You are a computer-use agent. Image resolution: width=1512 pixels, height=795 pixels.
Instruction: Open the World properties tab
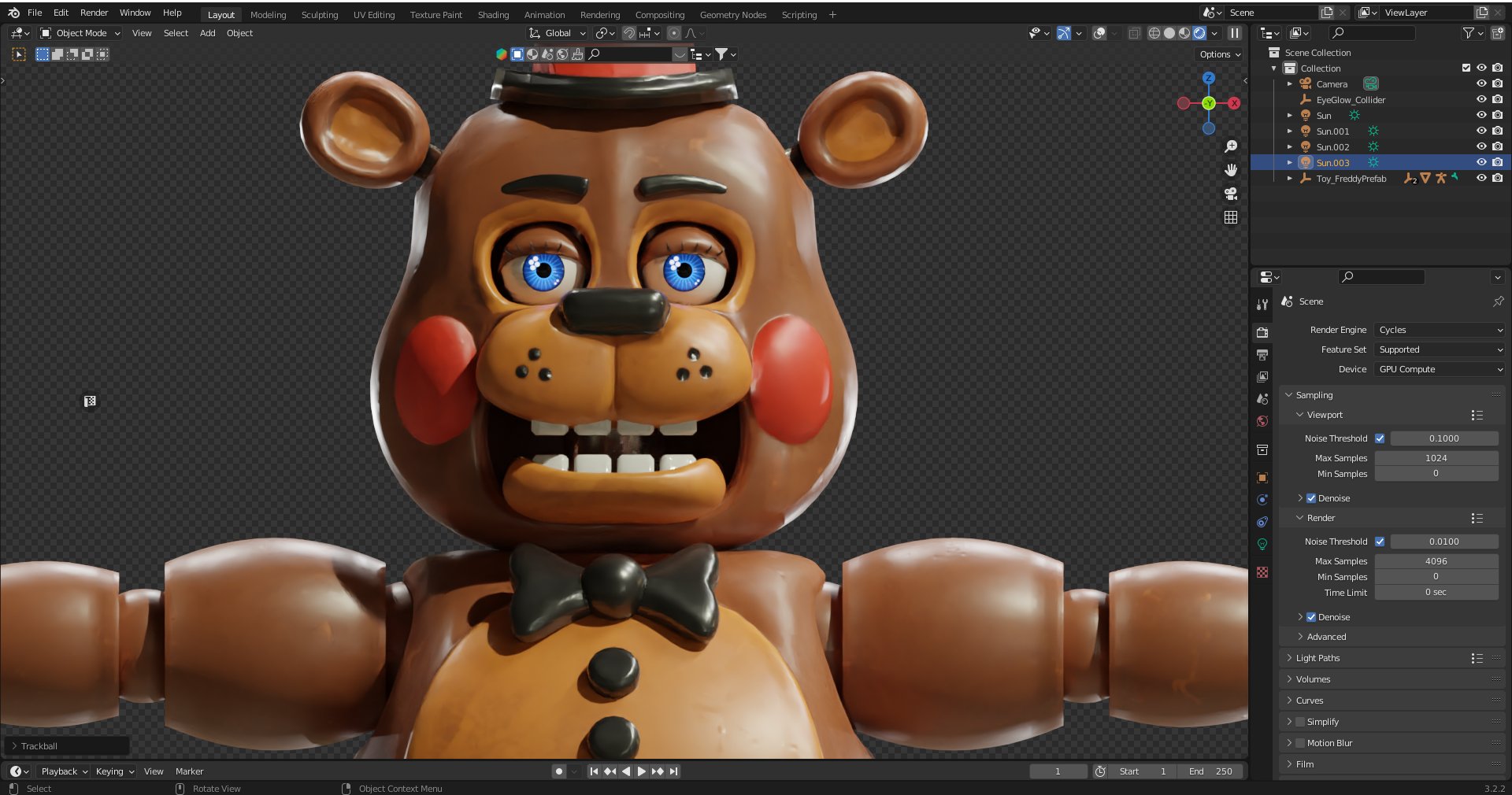click(x=1262, y=421)
